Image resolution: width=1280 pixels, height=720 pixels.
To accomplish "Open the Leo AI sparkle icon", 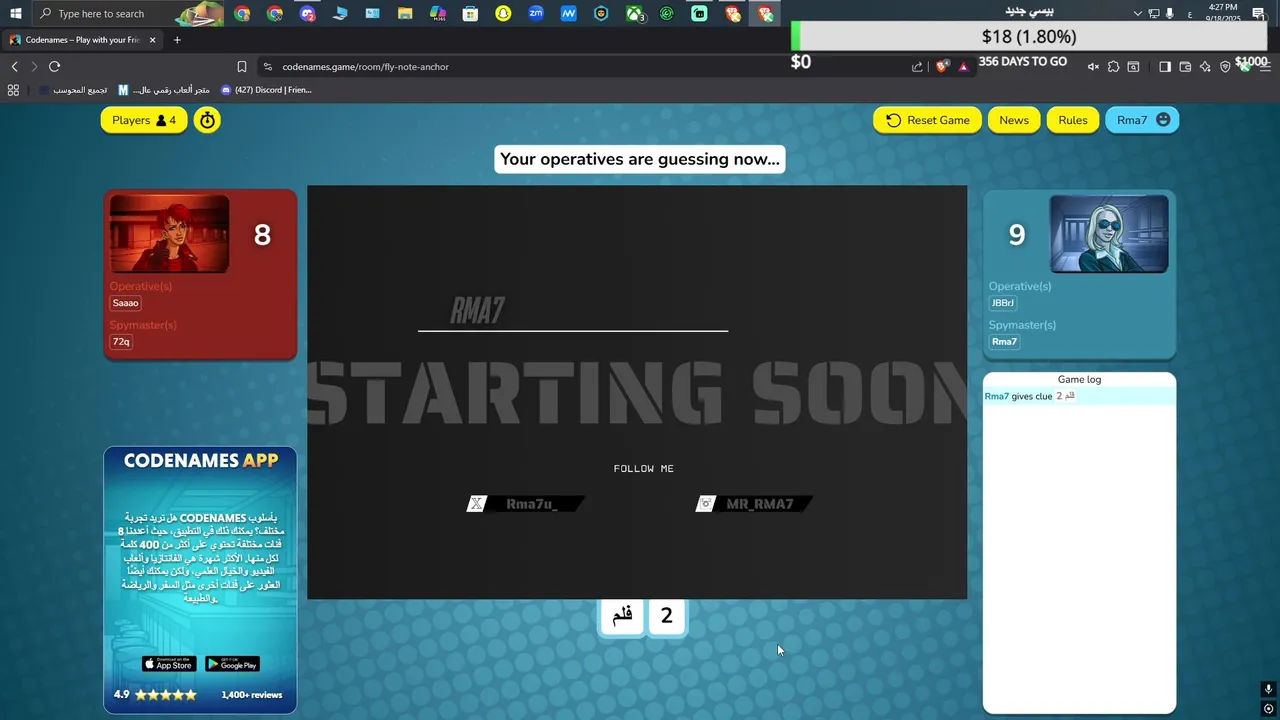I will pyautogui.click(x=1205, y=67).
